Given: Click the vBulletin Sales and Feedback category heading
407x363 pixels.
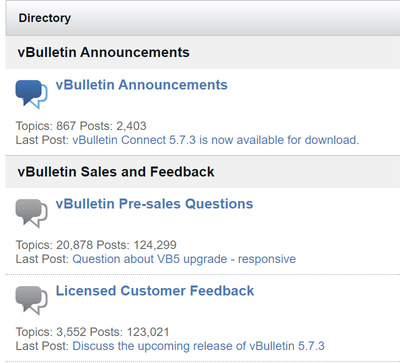Looking at the screenshot, I should [x=116, y=172].
